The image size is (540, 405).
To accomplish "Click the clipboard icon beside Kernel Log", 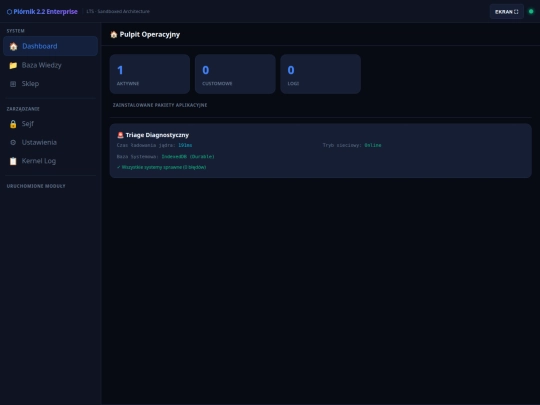I will point(13,161).
